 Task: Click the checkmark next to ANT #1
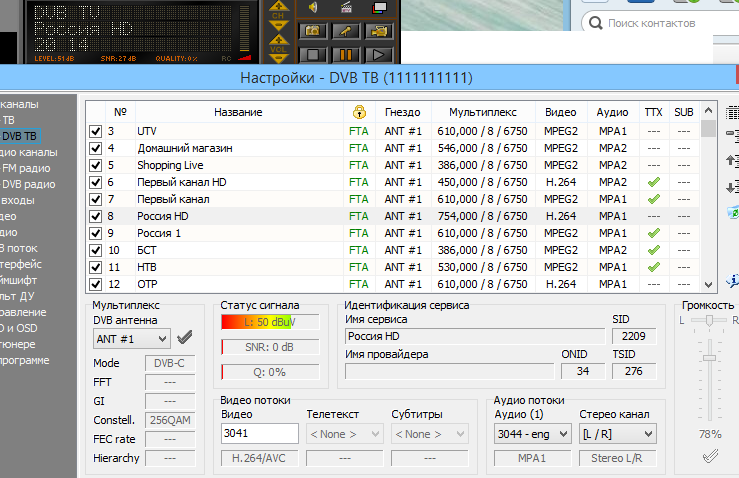tap(185, 338)
